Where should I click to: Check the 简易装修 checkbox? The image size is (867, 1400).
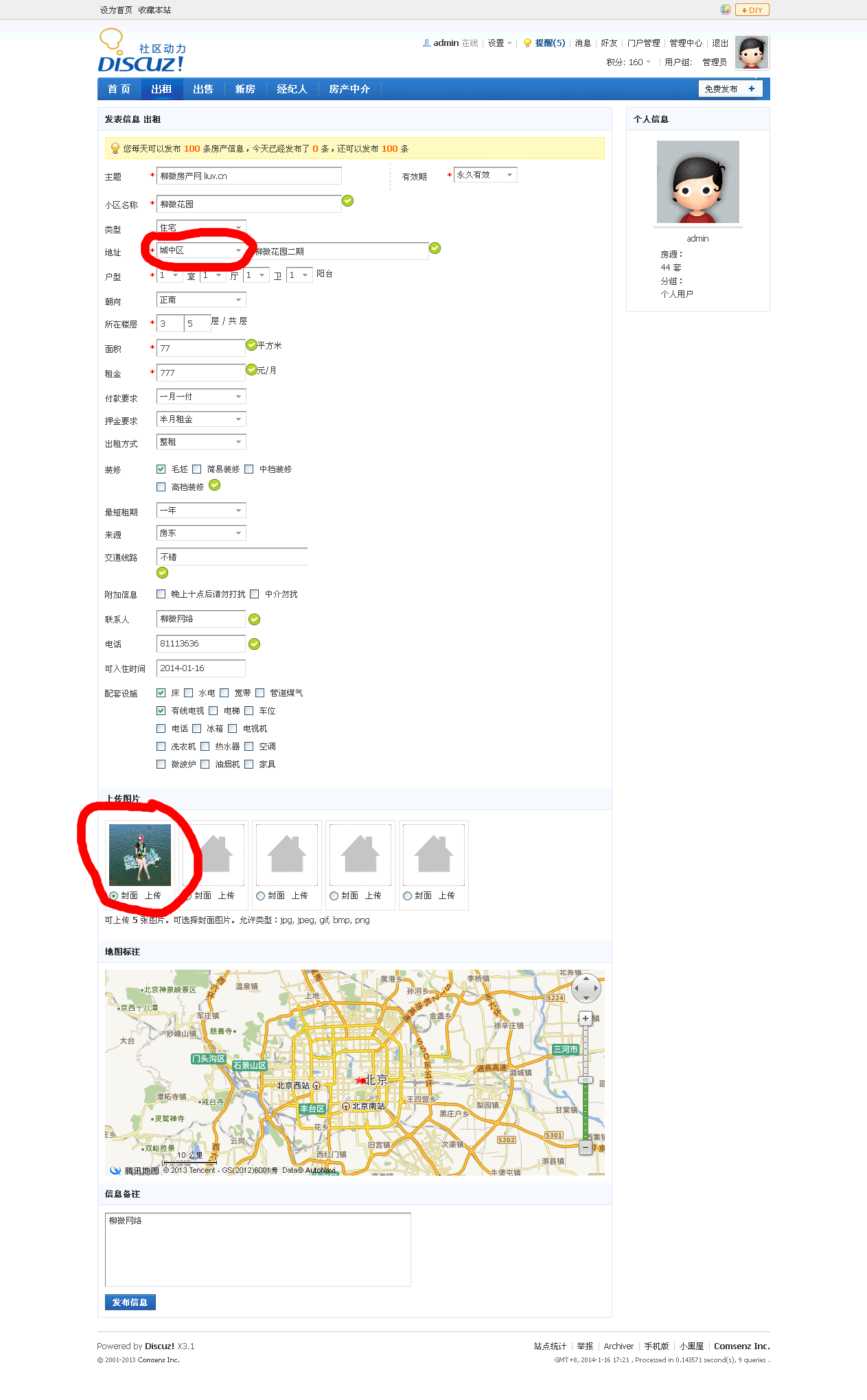pos(197,469)
